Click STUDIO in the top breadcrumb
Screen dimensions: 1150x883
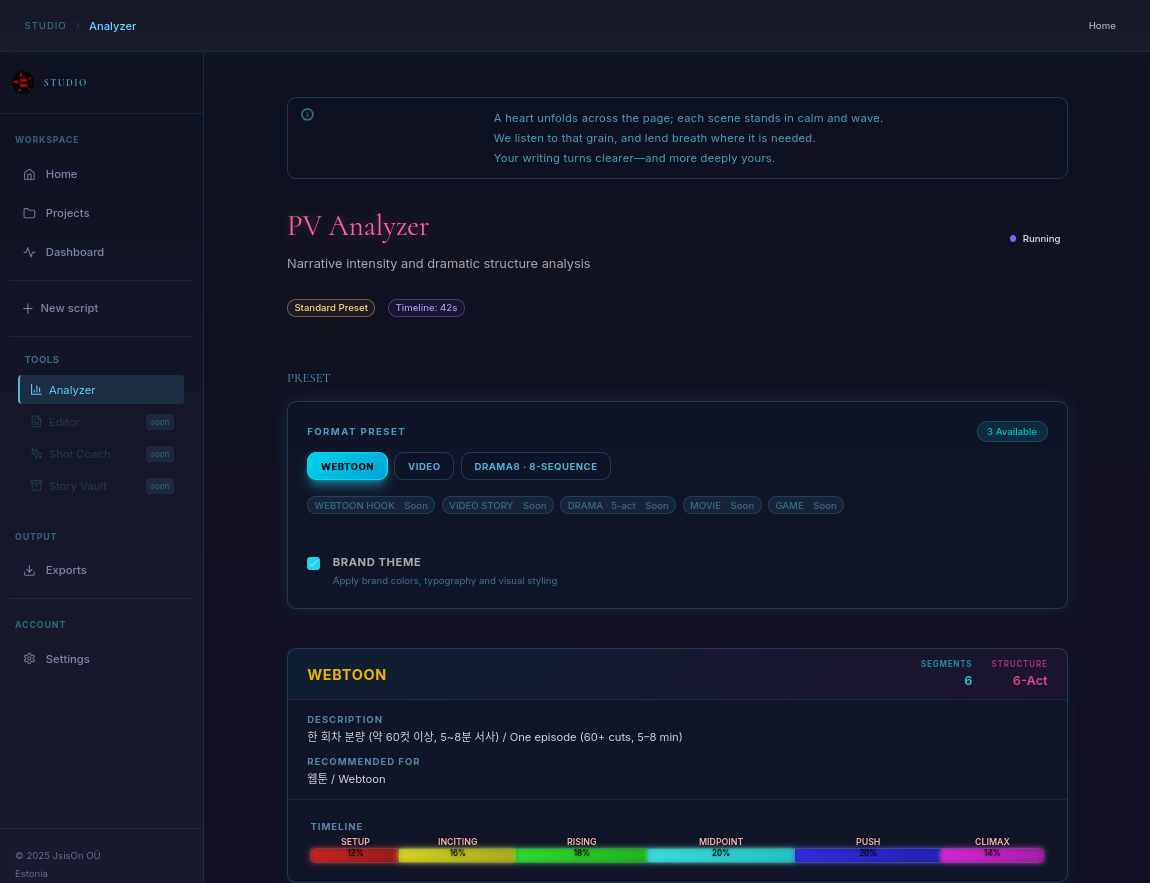click(45, 26)
